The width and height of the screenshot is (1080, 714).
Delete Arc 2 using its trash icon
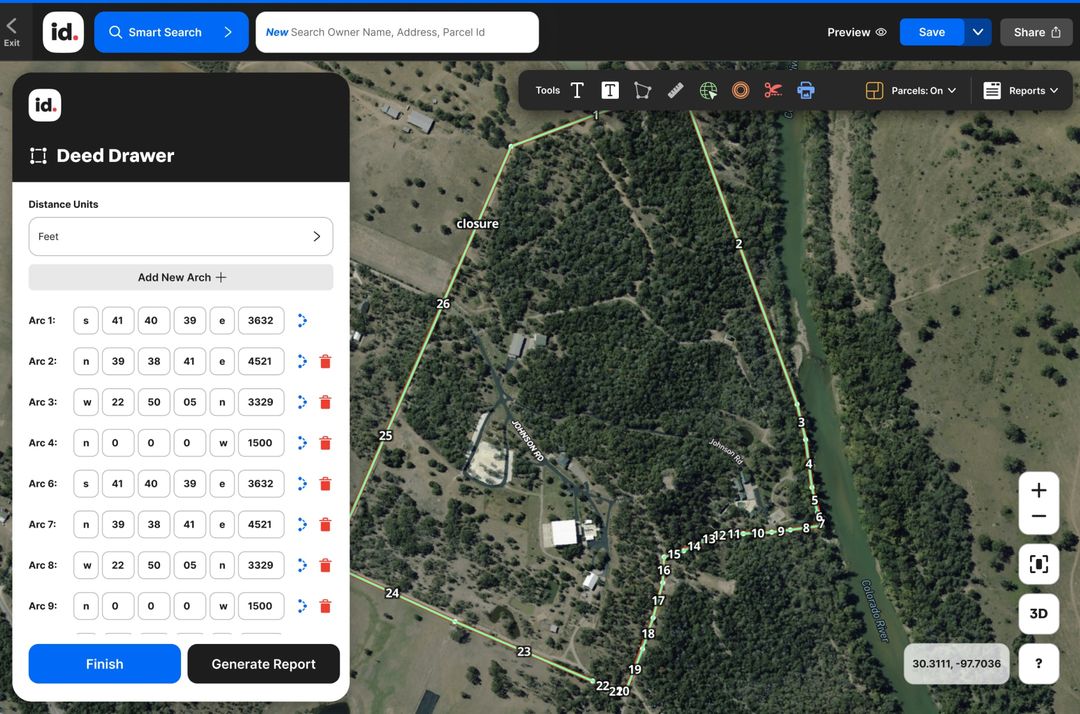pyautogui.click(x=325, y=361)
